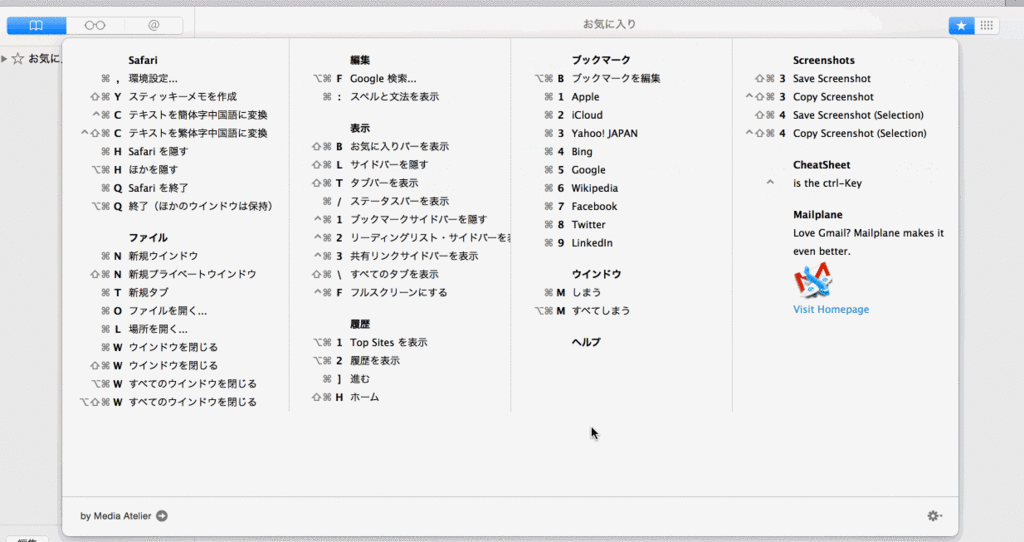1024x542 pixels.
Task: Choose Copy Screenshot (Selection) entry
Action: pyautogui.click(x=859, y=133)
